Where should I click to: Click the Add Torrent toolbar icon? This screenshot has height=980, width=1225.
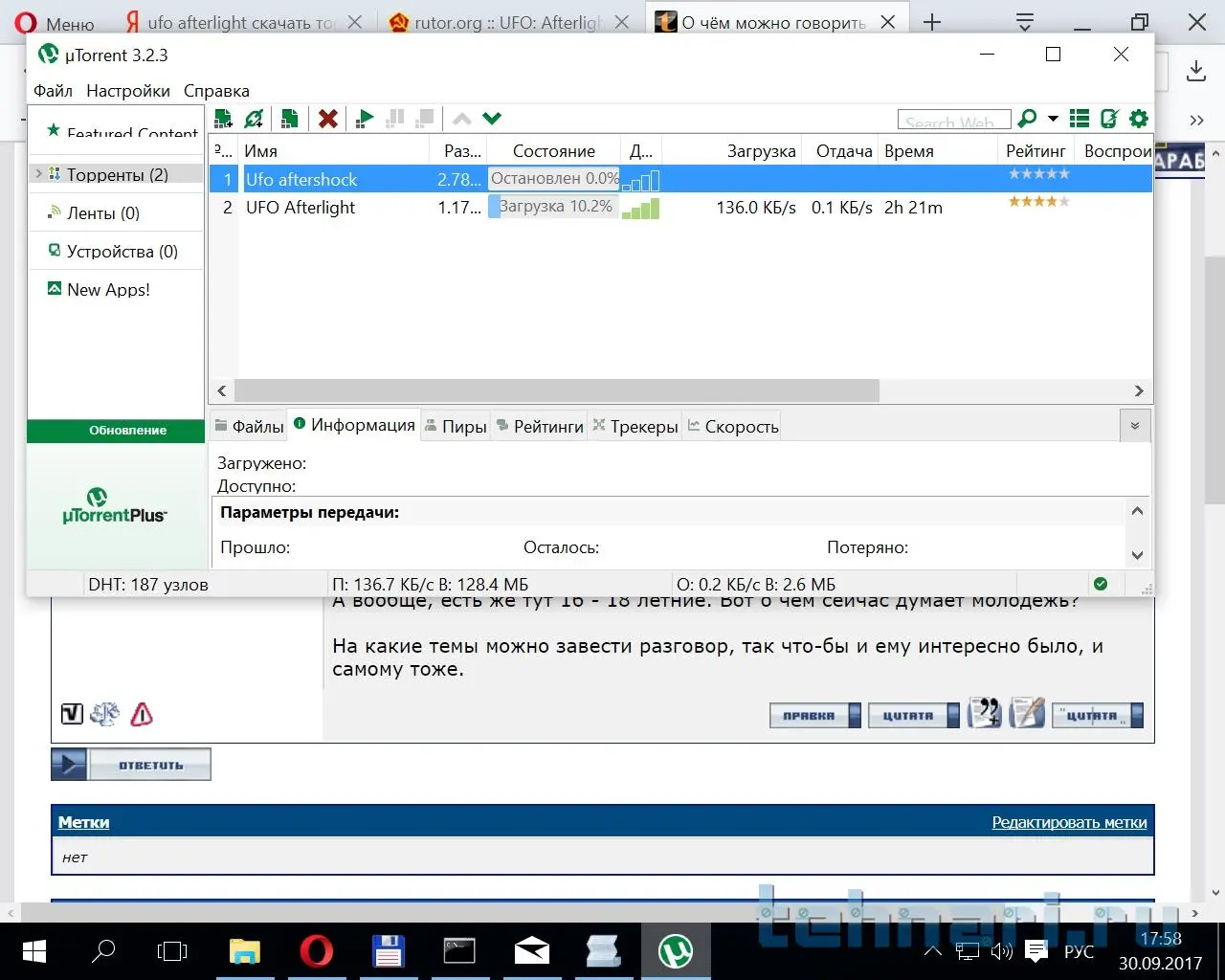point(224,119)
